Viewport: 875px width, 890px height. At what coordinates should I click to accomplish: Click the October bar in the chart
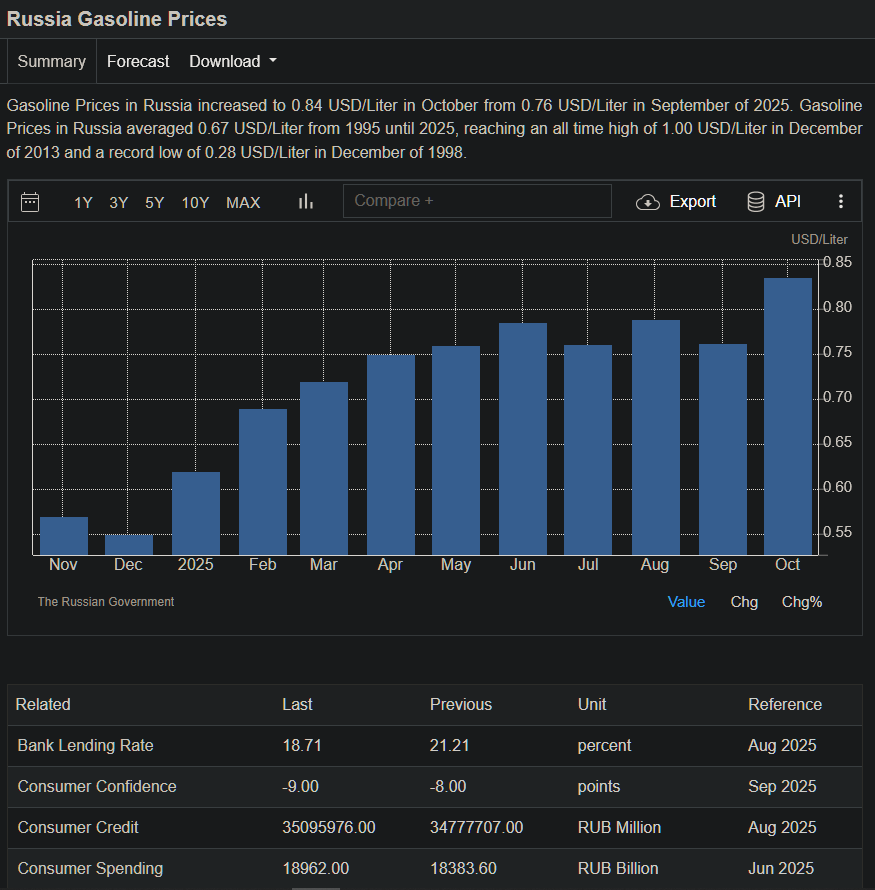(788, 417)
